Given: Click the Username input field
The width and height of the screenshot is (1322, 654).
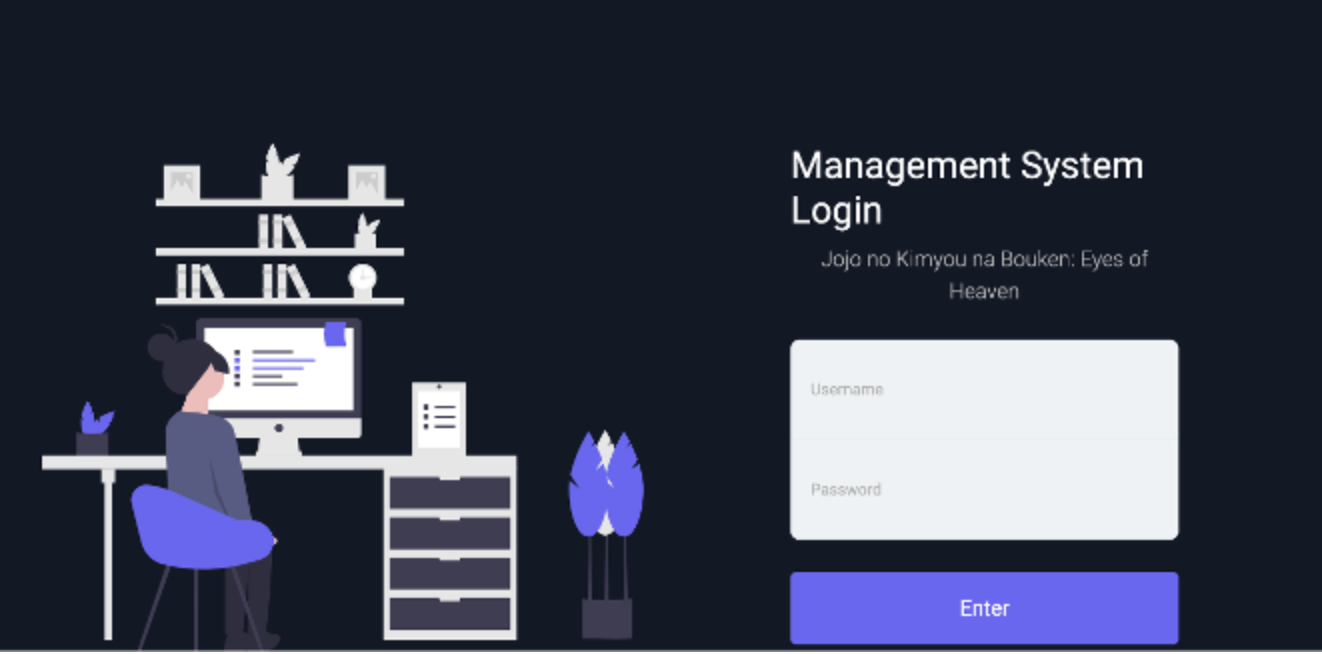Looking at the screenshot, I should click(x=984, y=389).
